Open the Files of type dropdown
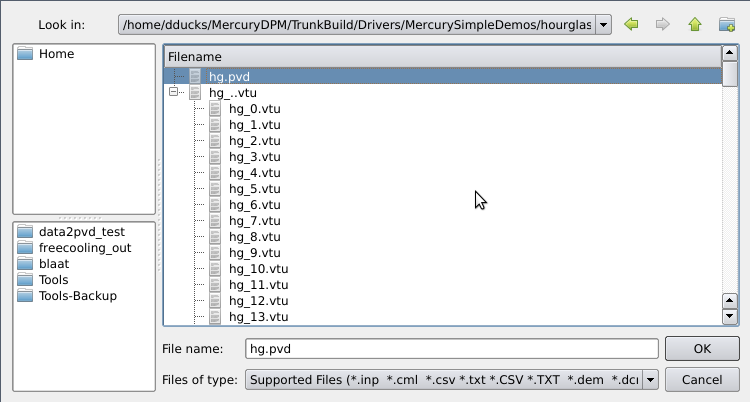This screenshot has height=402, width=750. (x=651, y=380)
